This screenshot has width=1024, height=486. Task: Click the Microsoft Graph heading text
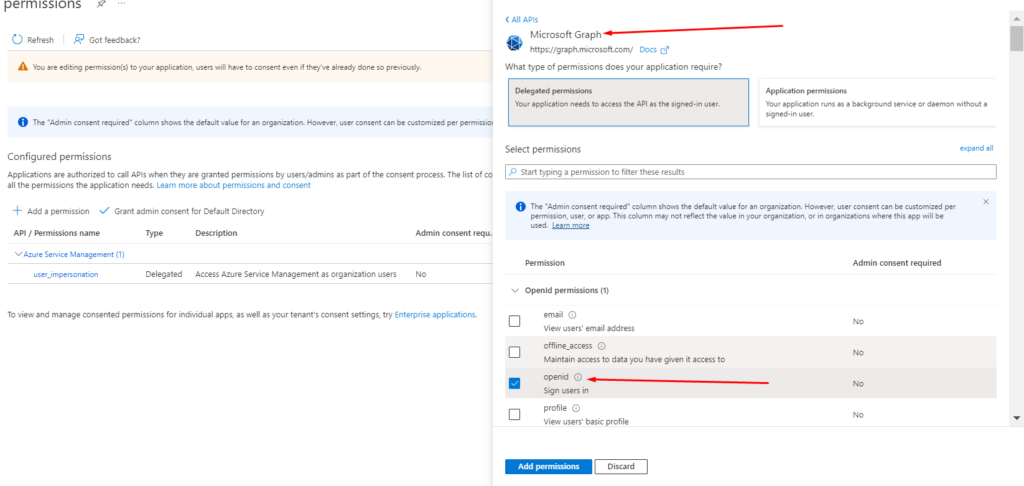[566, 34]
